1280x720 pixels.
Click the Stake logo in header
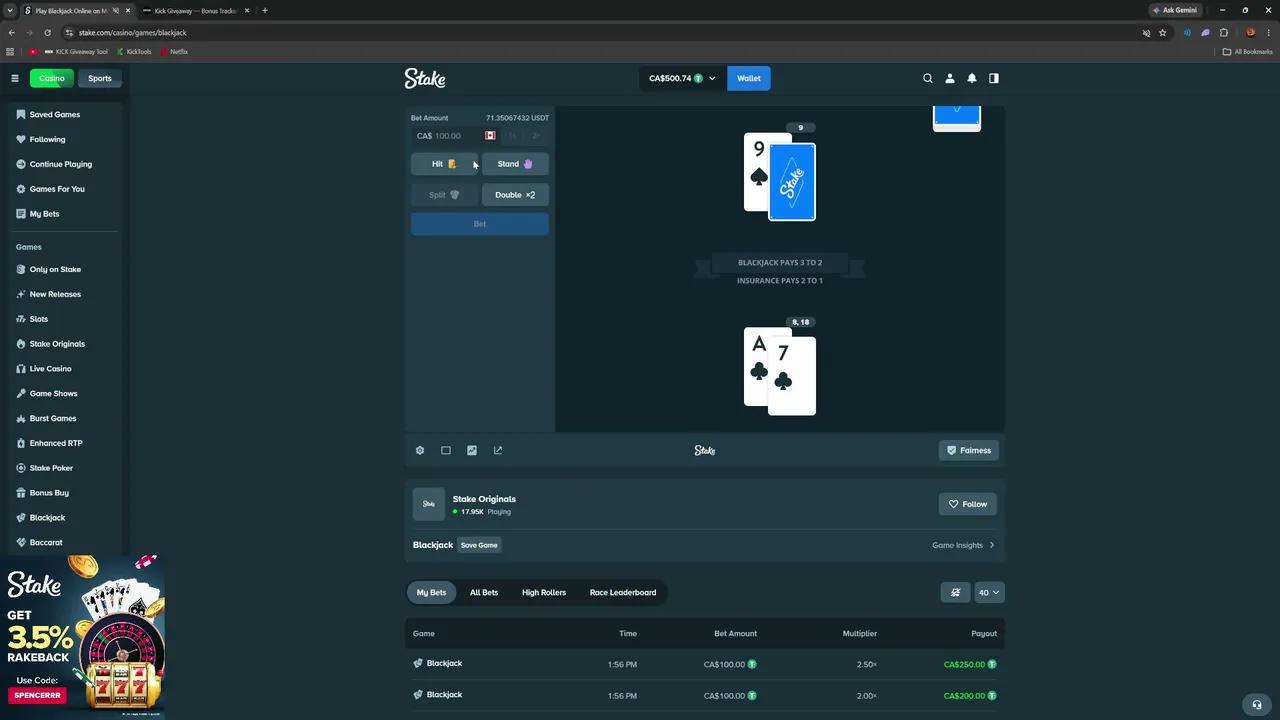(425, 78)
